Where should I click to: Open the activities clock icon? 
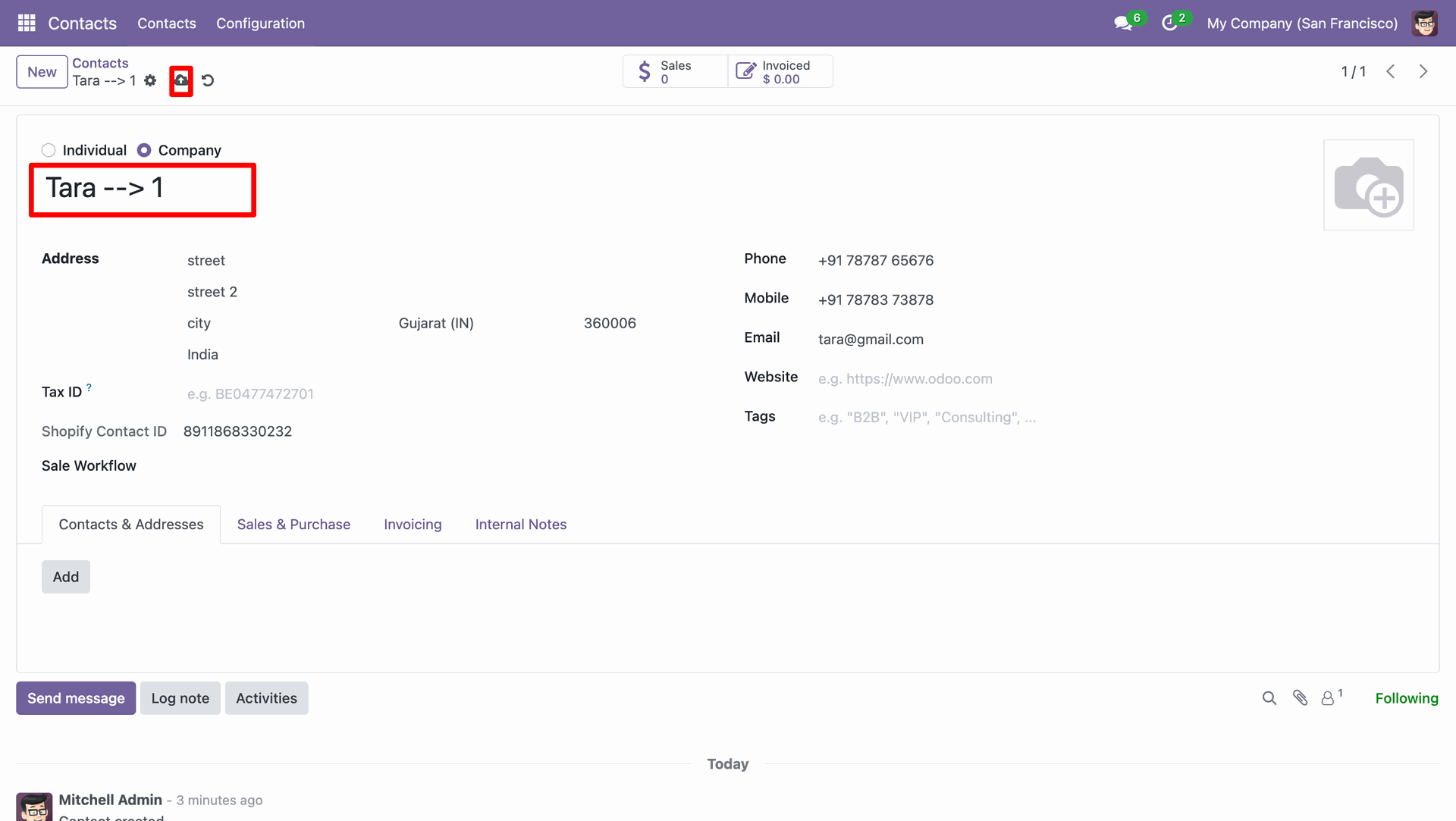pos(1169,24)
